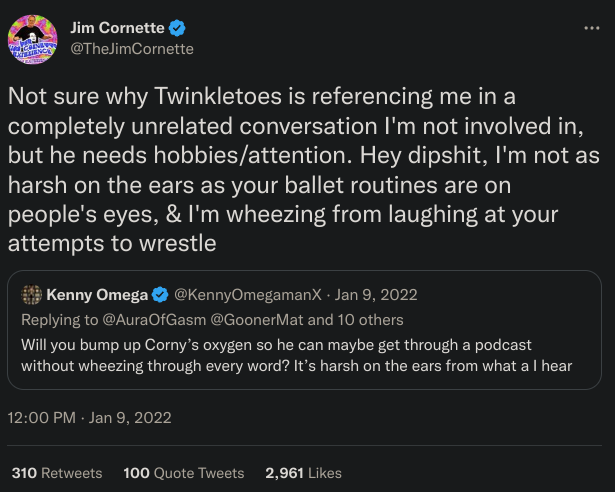Open the Kenny Omega name in quoted tweet
The width and height of the screenshot is (615, 492).
97,295
